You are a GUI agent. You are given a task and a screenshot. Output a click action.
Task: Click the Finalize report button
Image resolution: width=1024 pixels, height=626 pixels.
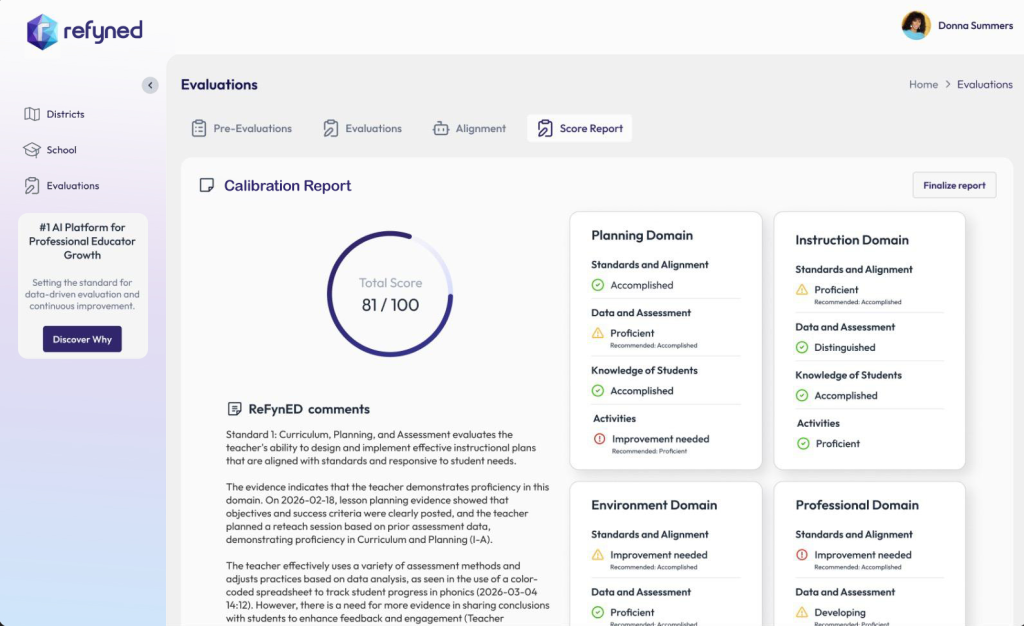click(x=954, y=185)
